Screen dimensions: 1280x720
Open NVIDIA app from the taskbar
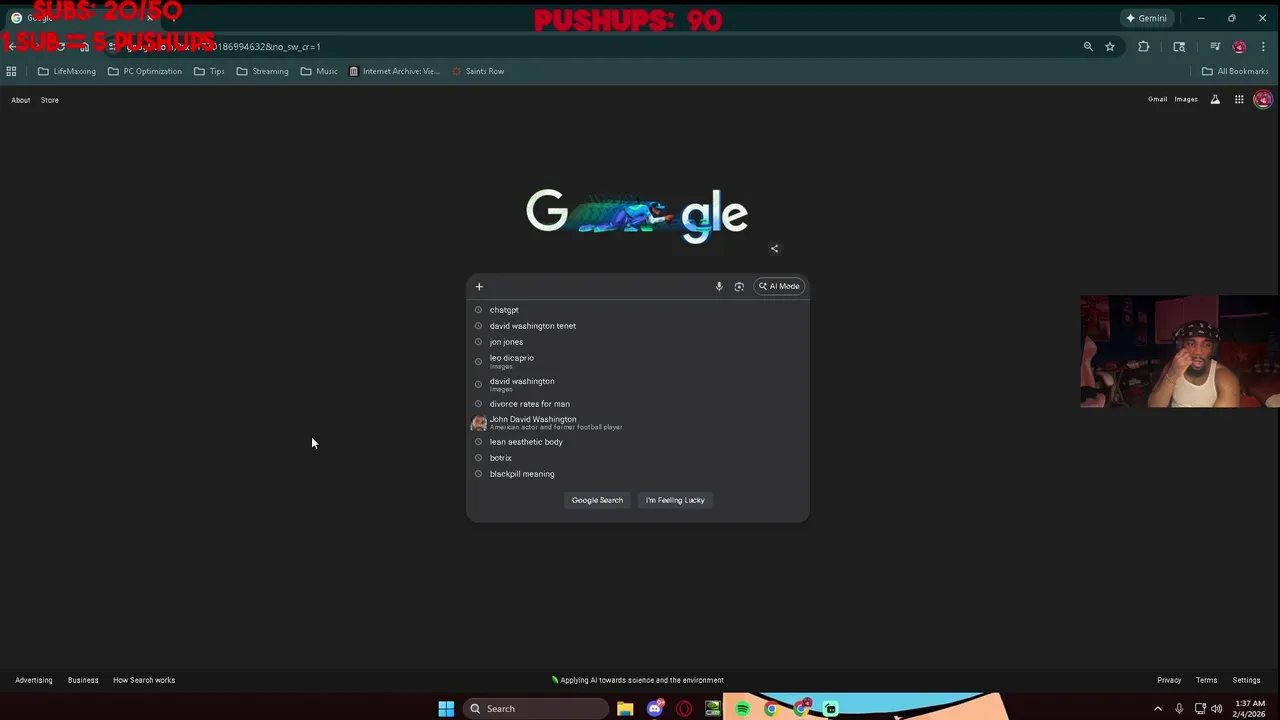(713, 709)
